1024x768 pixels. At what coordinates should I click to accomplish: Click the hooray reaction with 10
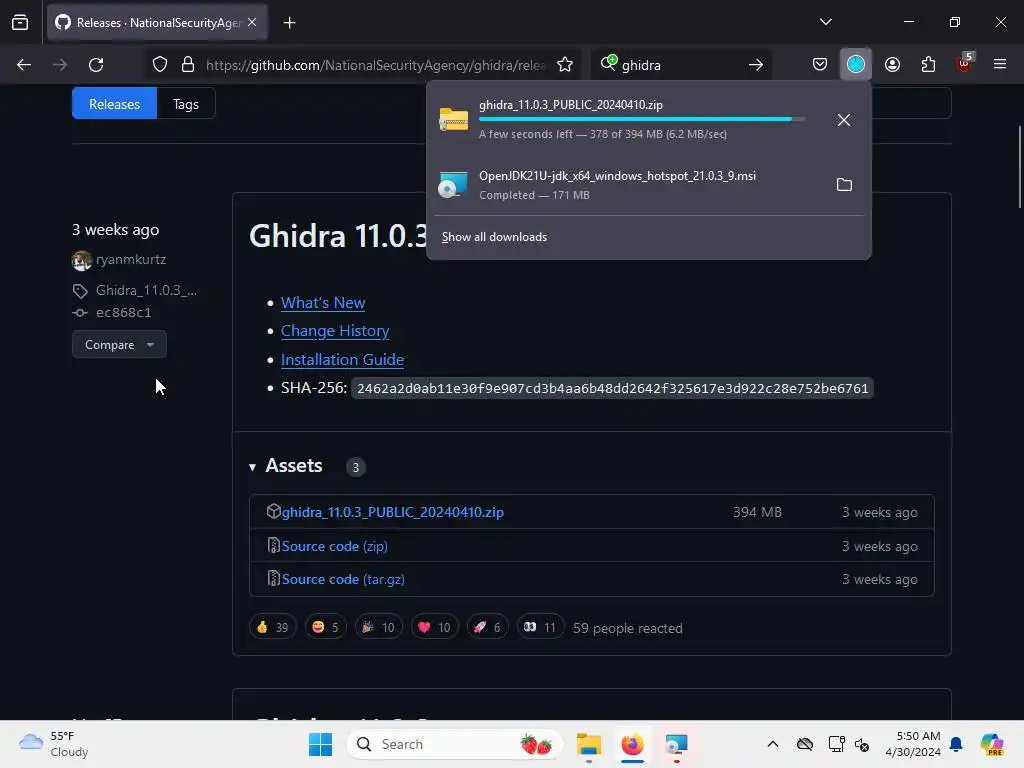[x=379, y=628]
